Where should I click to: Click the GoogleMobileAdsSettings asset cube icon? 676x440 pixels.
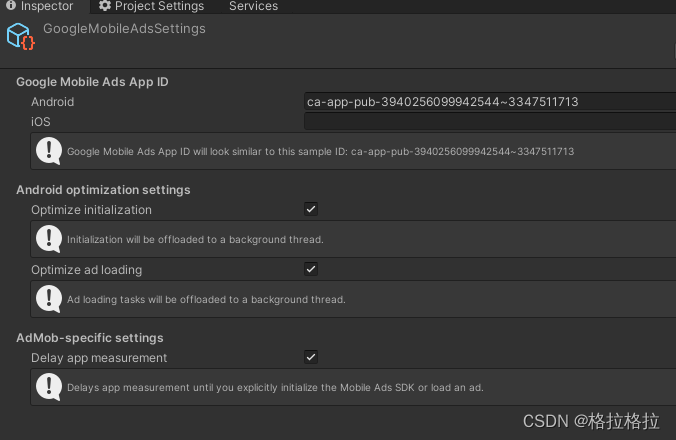click(x=20, y=36)
